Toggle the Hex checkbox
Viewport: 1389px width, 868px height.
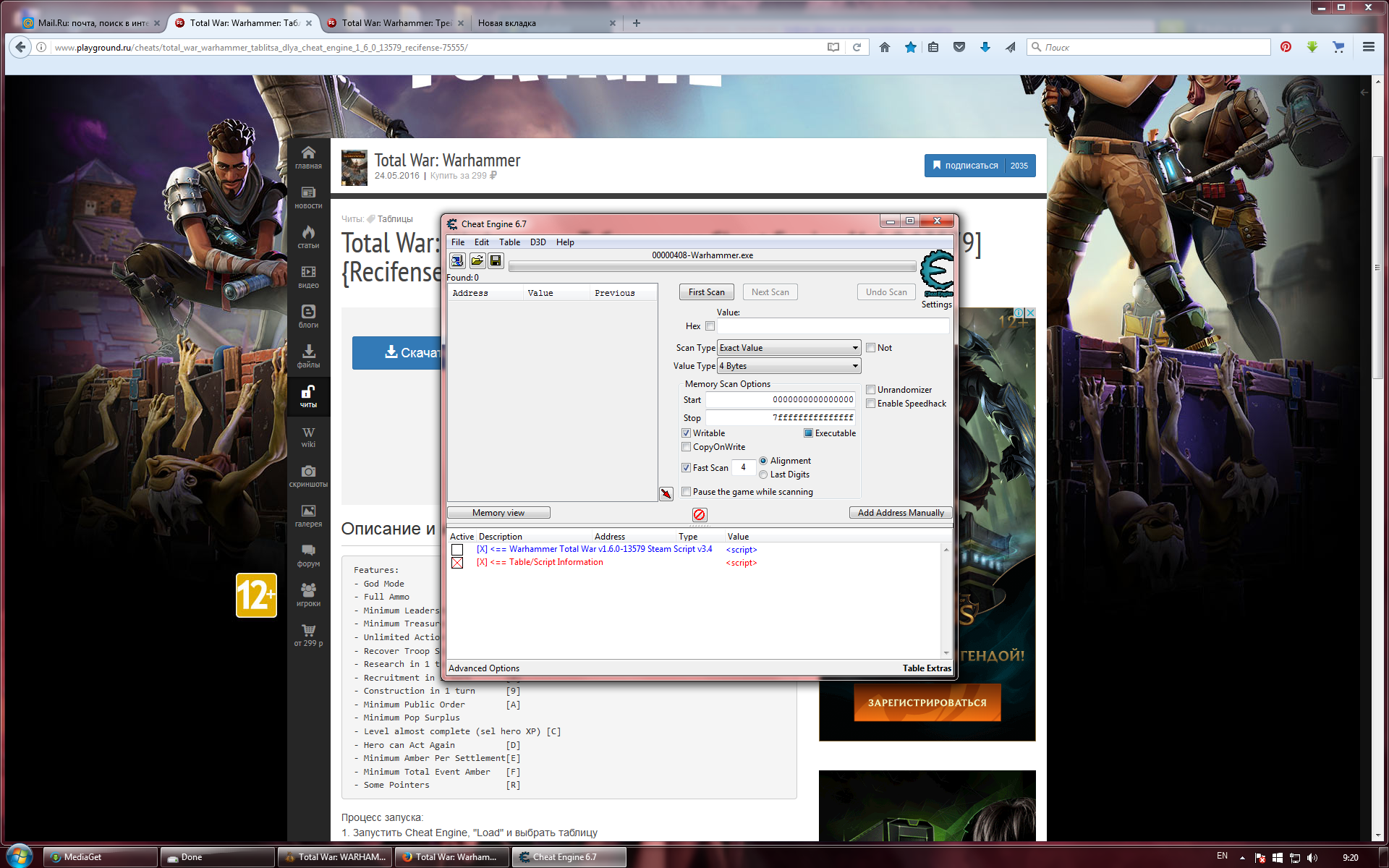[710, 326]
